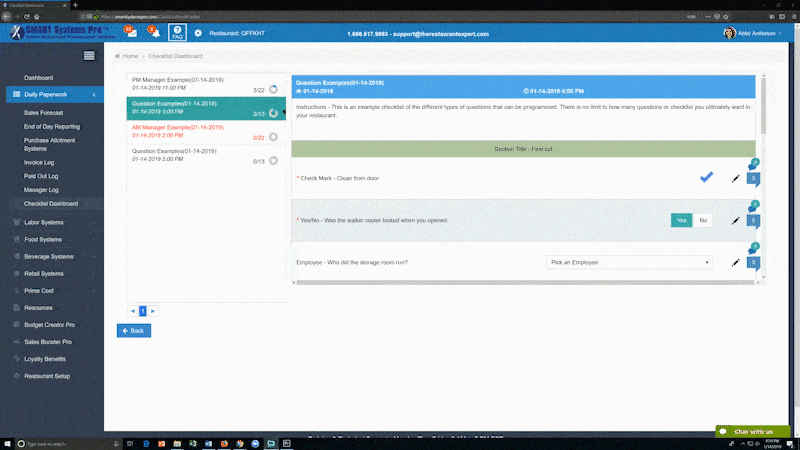The height and width of the screenshot is (450, 800).
Task: Click progress circle of AM Manager Example
Action: [x=273, y=137]
